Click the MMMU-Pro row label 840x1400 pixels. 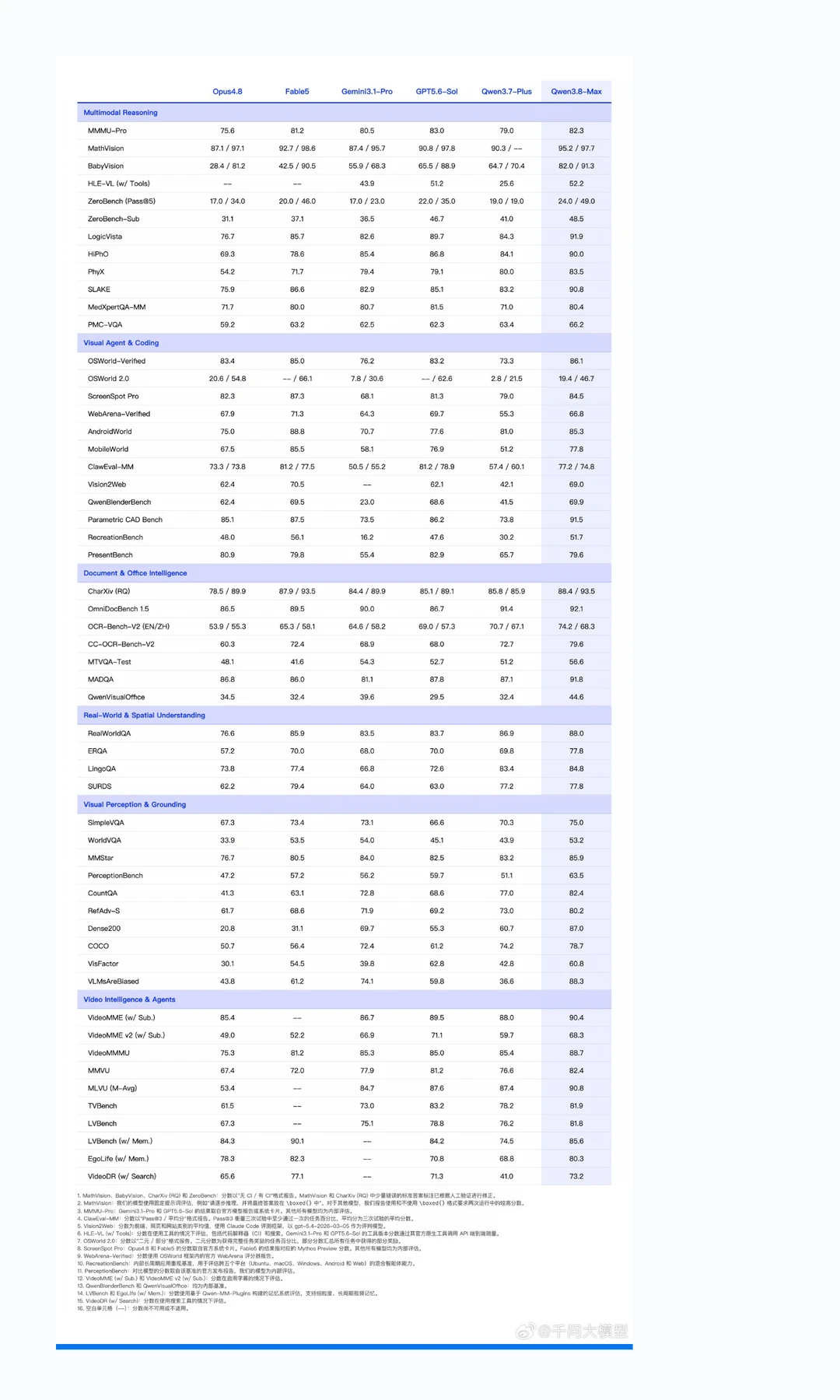tap(107, 131)
